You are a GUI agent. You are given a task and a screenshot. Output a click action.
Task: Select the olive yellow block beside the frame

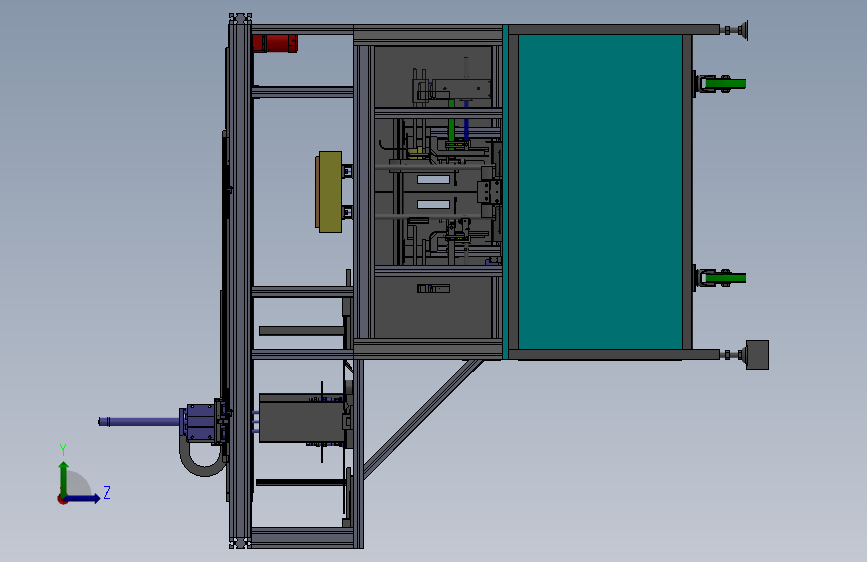[329, 191]
